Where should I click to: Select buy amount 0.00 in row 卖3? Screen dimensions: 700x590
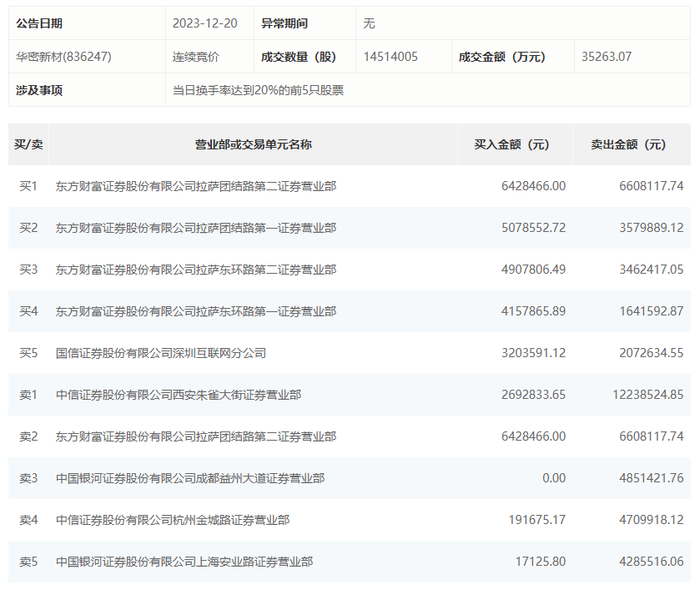[x=554, y=478]
